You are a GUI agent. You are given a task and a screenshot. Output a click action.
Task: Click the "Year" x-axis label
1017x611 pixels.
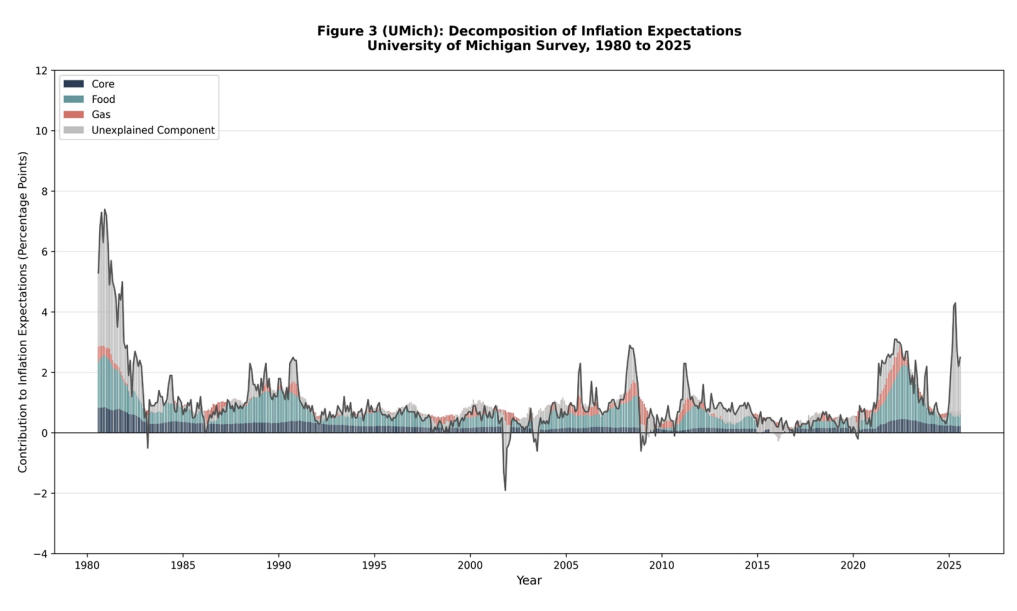[x=530, y=581]
